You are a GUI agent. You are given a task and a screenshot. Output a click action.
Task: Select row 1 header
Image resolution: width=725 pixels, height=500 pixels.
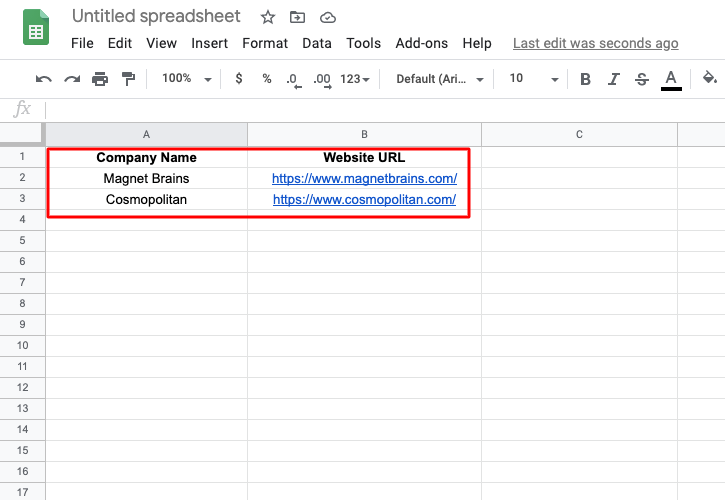[x=22, y=157]
